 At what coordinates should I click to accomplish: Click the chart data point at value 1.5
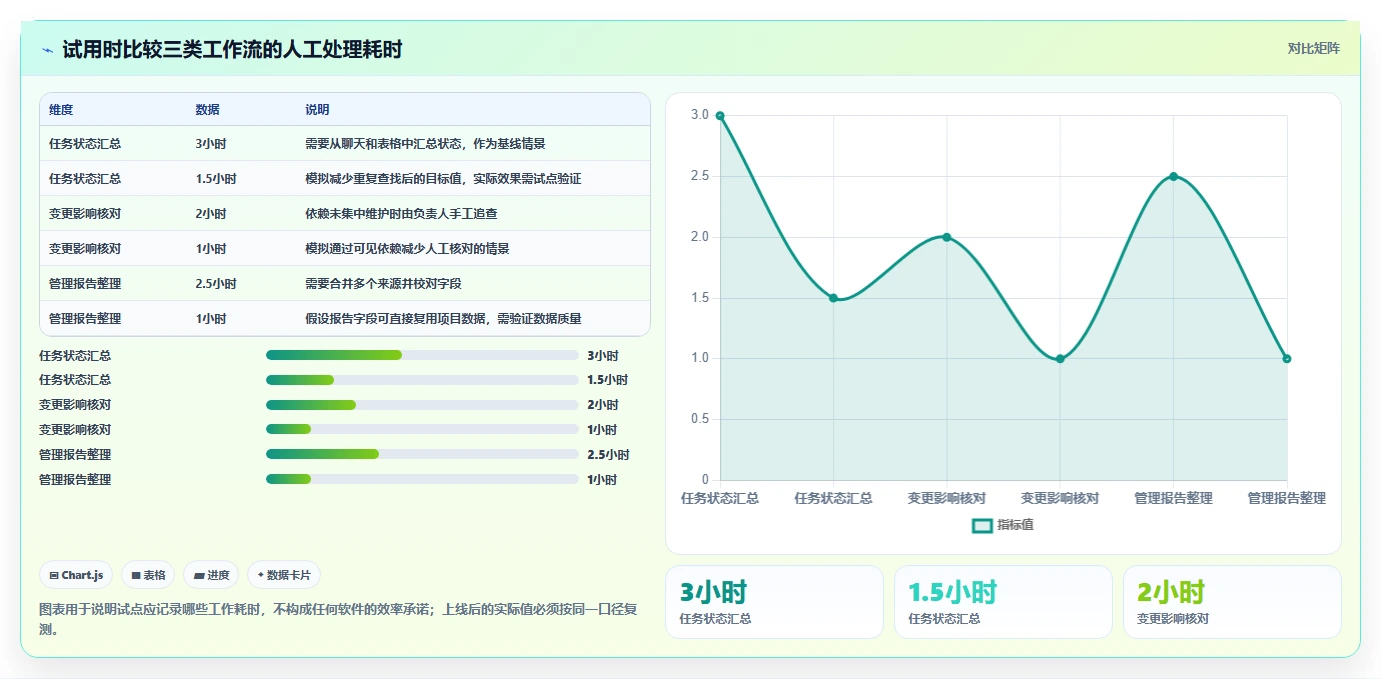click(x=833, y=298)
